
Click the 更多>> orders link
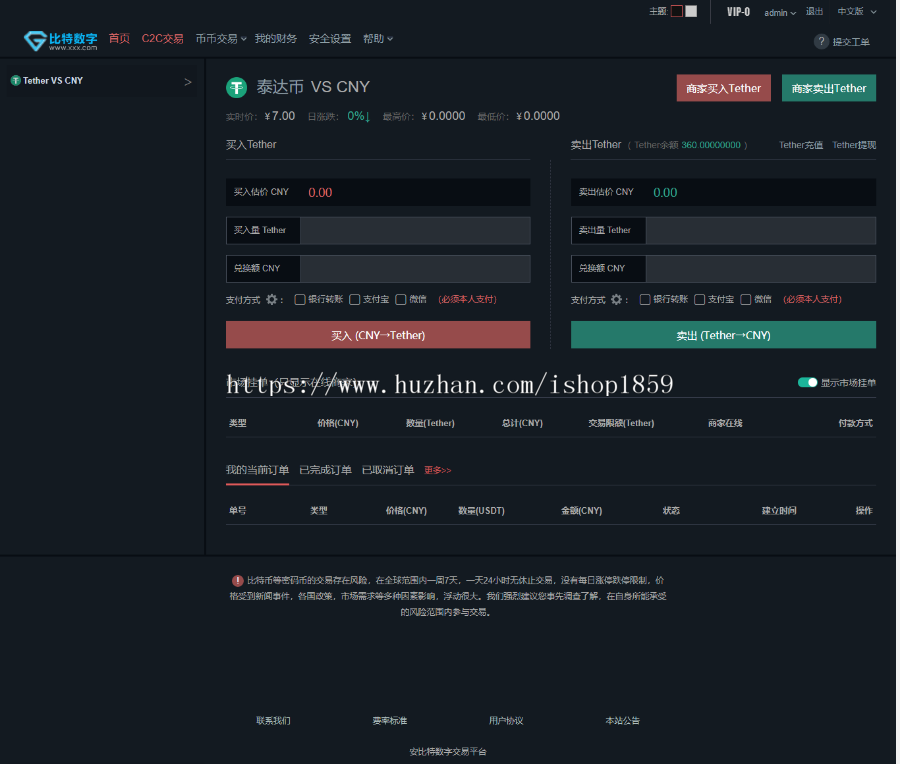pyautogui.click(x=437, y=470)
